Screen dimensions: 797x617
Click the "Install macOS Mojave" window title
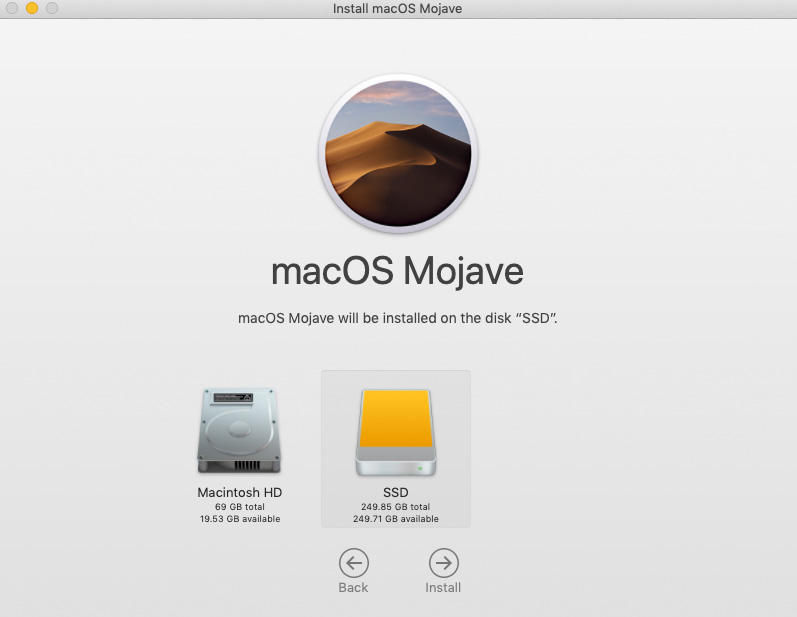click(x=397, y=9)
